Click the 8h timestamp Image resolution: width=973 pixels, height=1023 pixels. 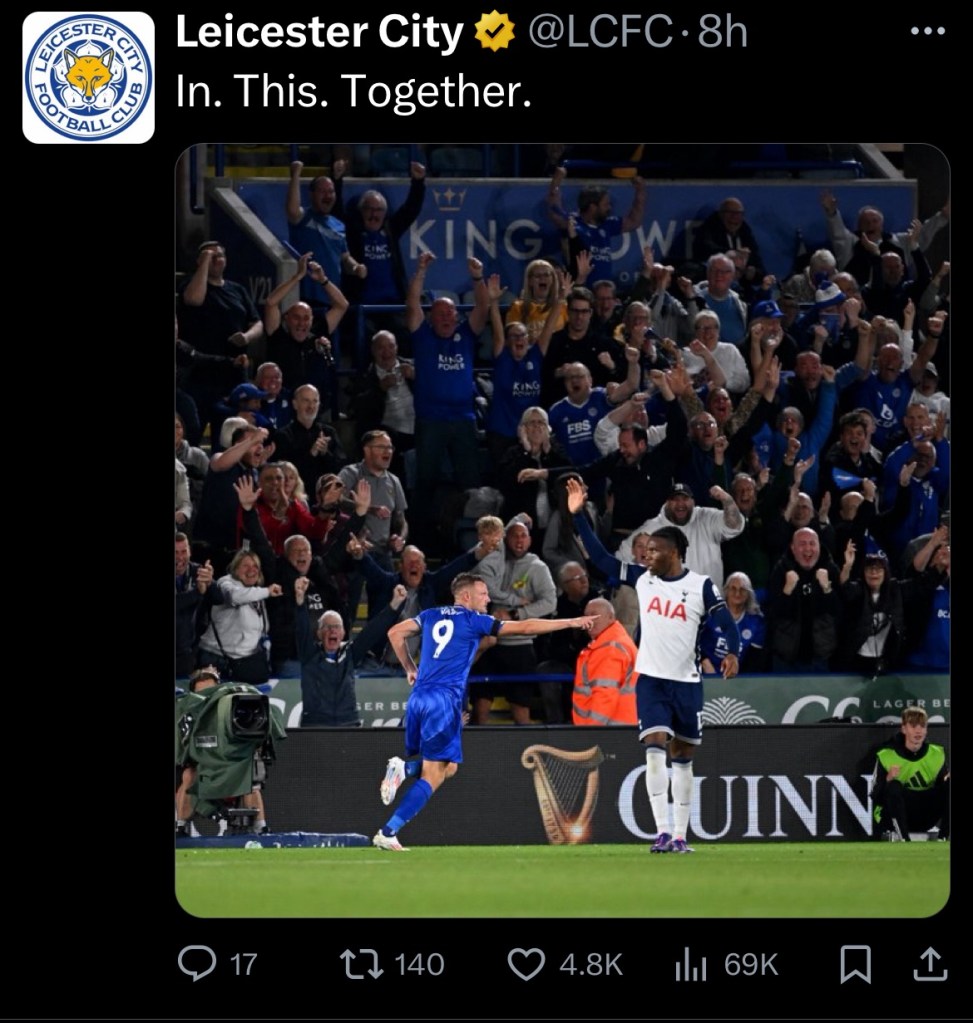click(722, 33)
